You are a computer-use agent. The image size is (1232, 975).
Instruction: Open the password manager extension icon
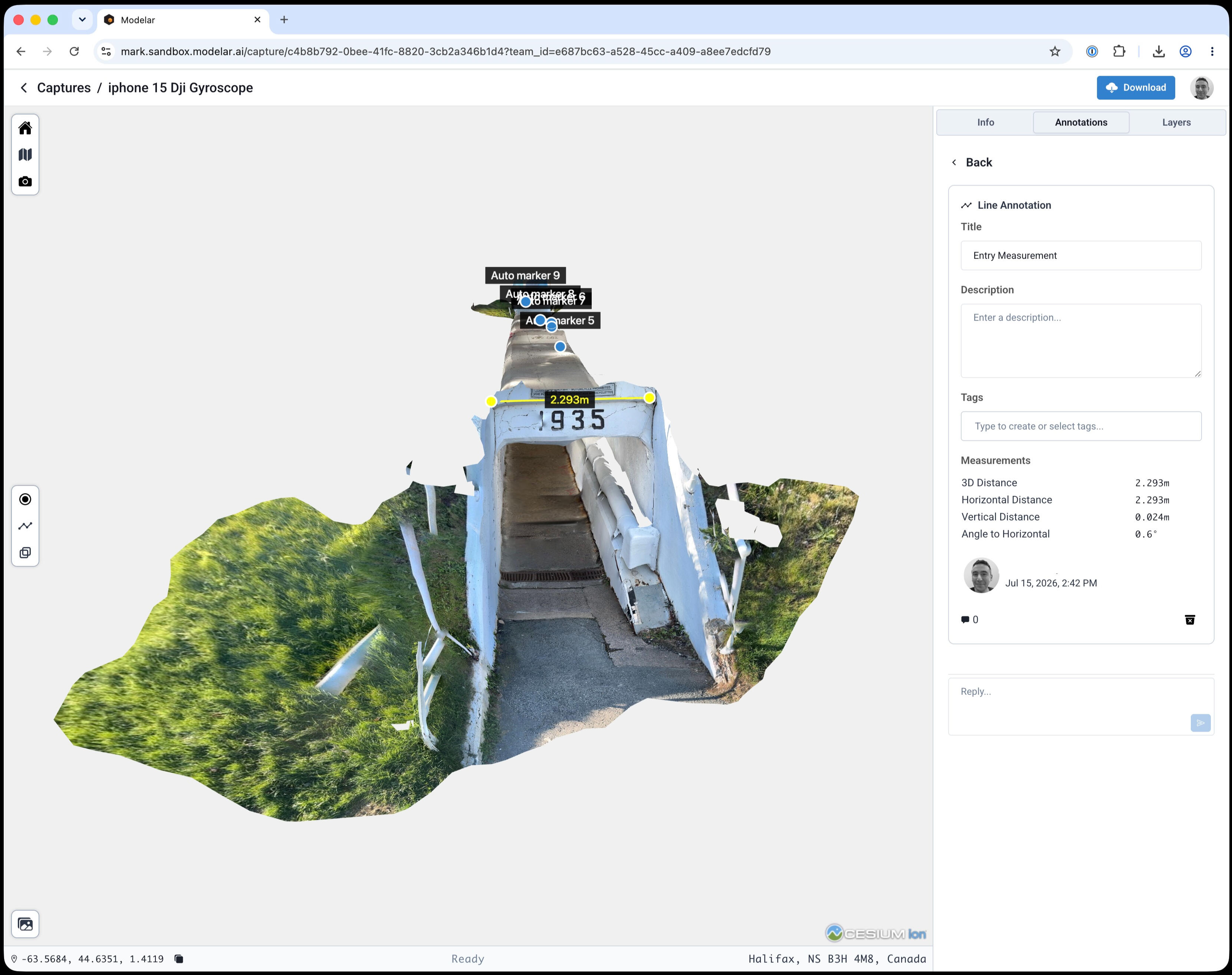pyautogui.click(x=1092, y=51)
